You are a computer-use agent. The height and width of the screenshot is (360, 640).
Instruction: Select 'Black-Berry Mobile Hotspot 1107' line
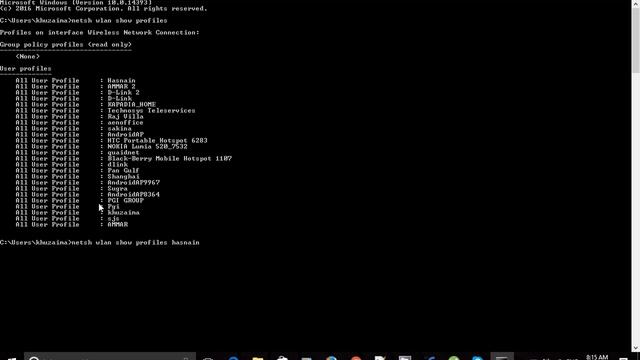pyautogui.click(x=169, y=158)
